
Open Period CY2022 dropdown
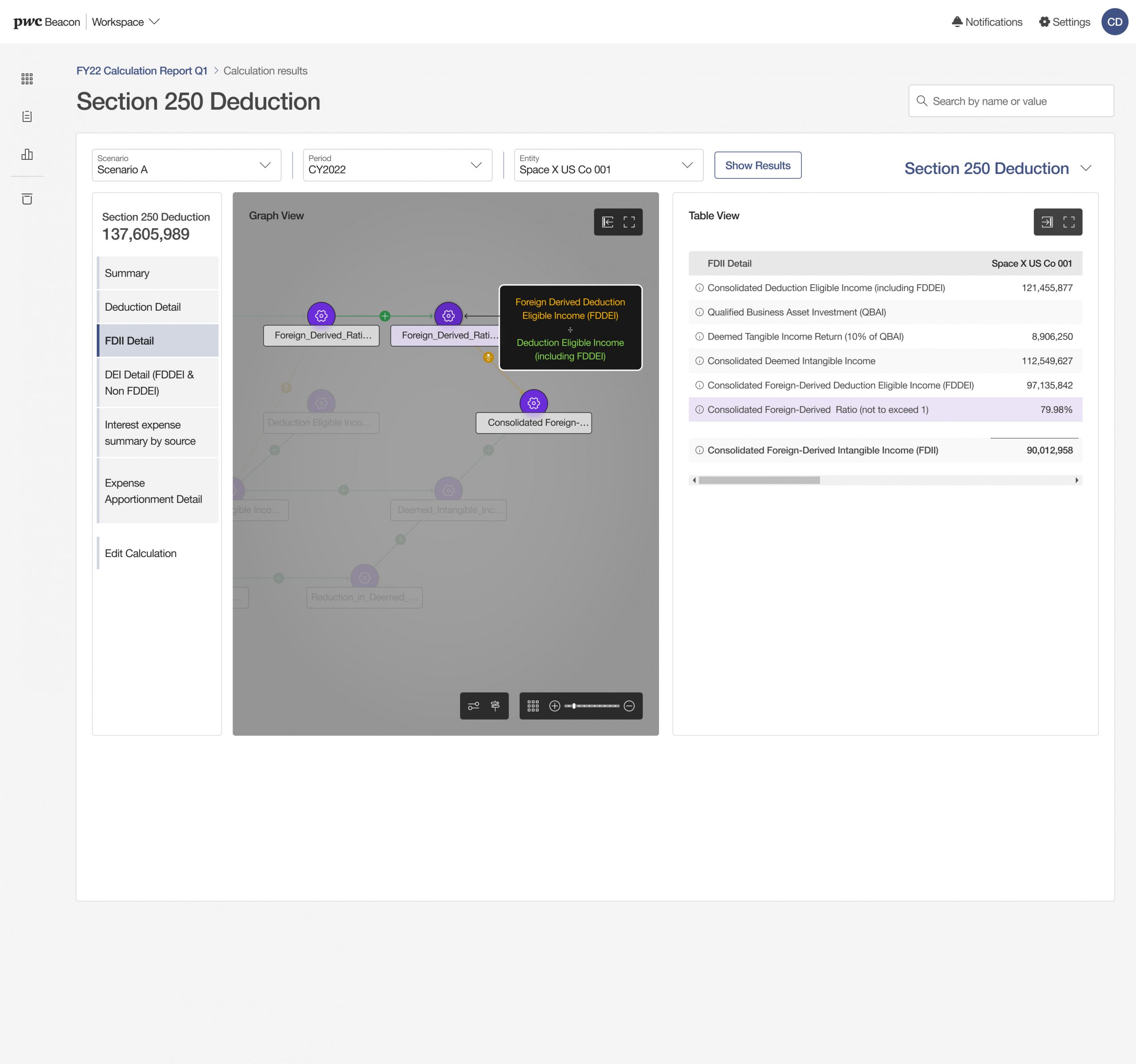point(397,165)
